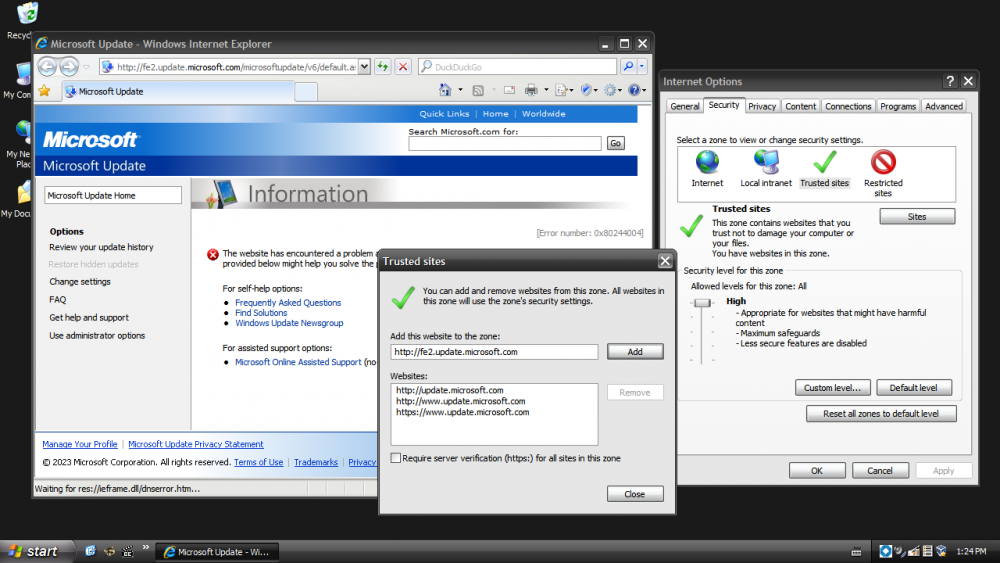Click the Search Microsoft.com text field
The width and height of the screenshot is (1000, 563).
point(504,143)
